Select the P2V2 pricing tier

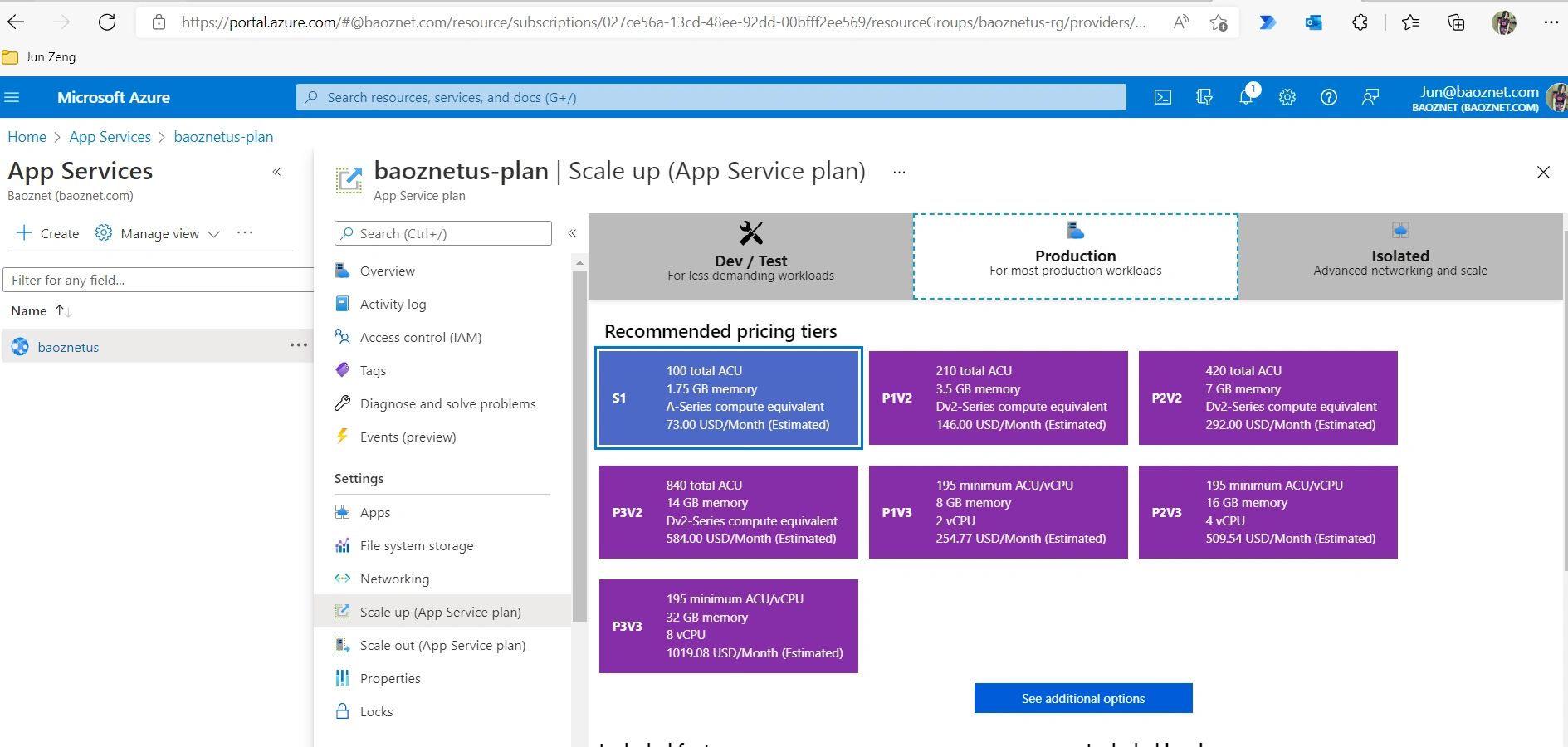1268,398
